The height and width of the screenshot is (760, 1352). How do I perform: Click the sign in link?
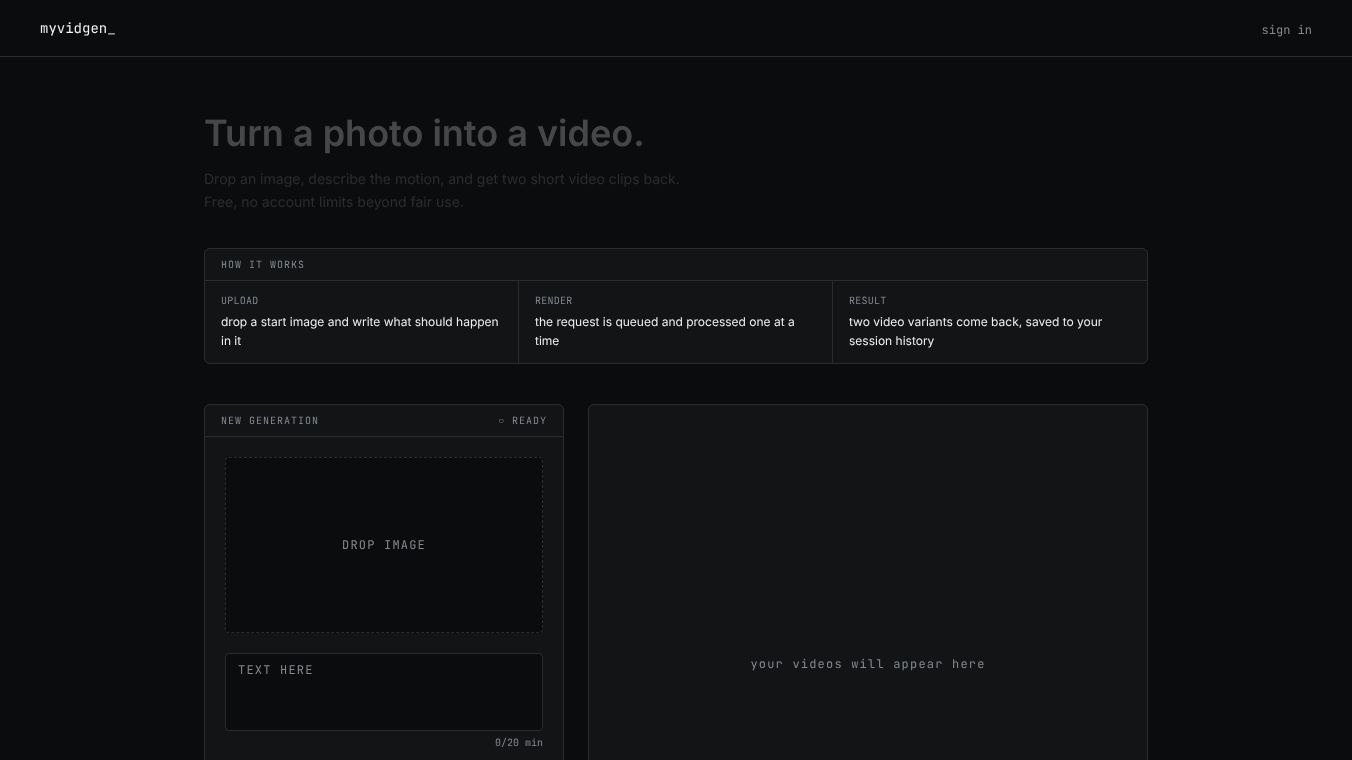(1286, 30)
